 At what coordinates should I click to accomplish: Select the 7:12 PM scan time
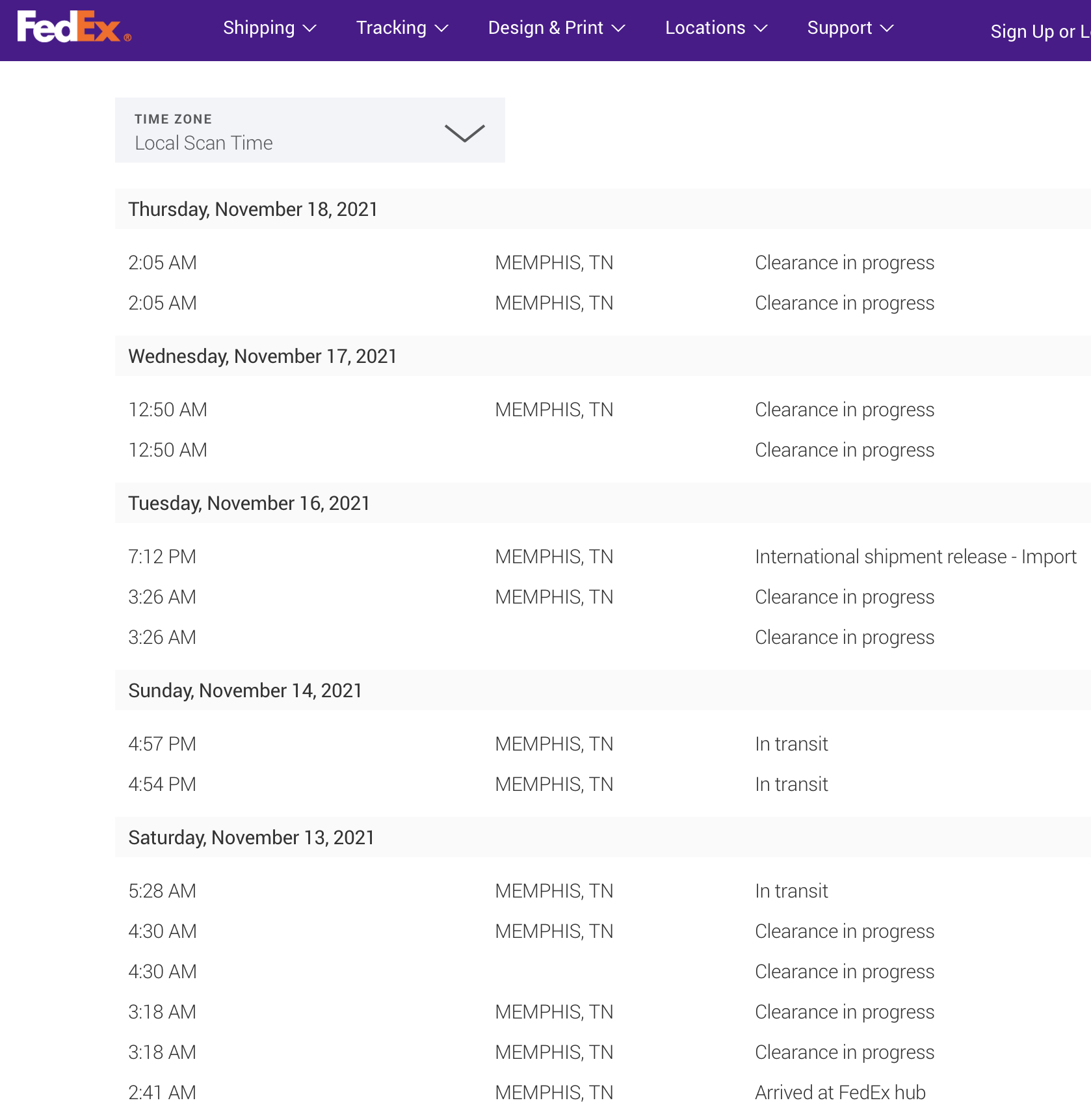point(162,557)
